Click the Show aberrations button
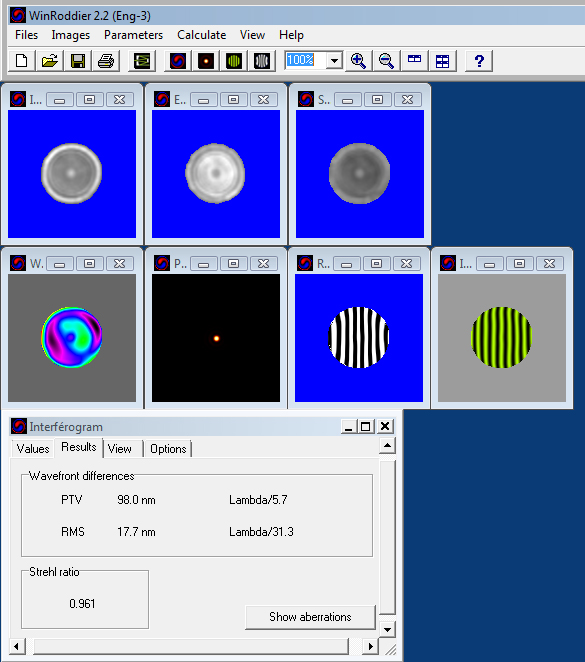Screen dimensions: 585x662 [310, 617]
